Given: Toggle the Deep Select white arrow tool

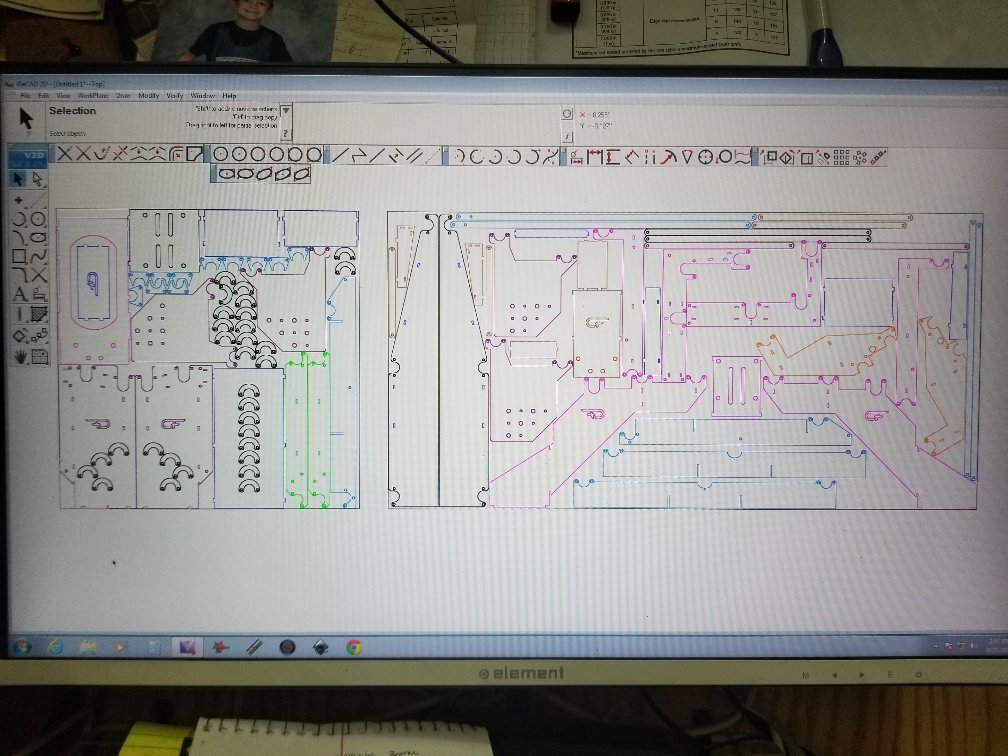Looking at the screenshot, I should pos(39,178).
